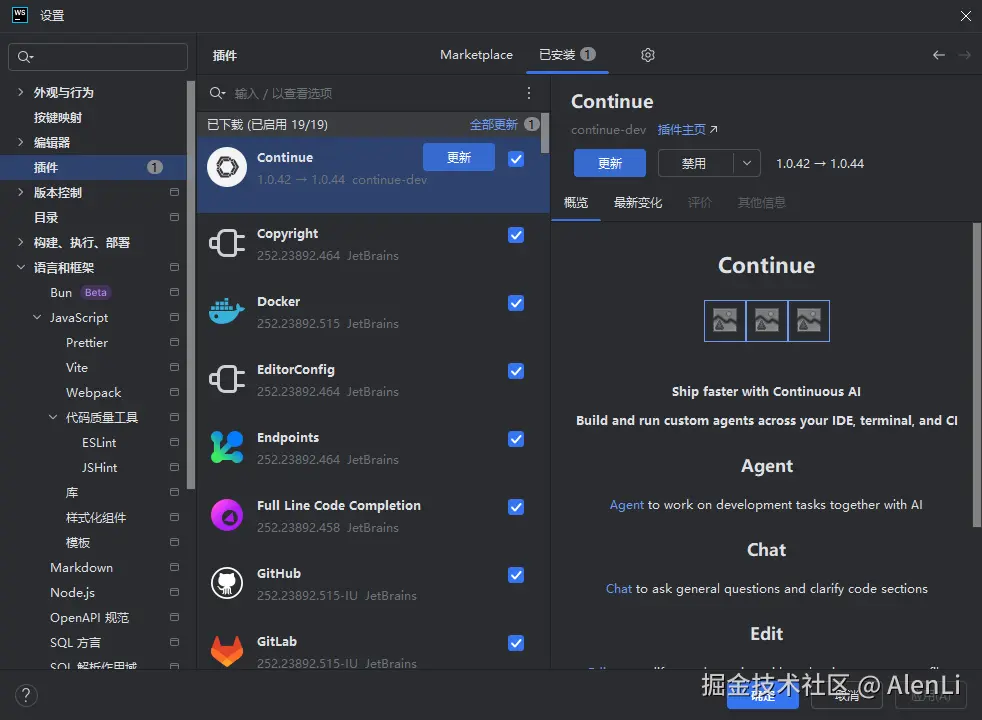Screen dimensions: 982x720
Task: Collapse the 语言和框架 group
Action: point(21,267)
